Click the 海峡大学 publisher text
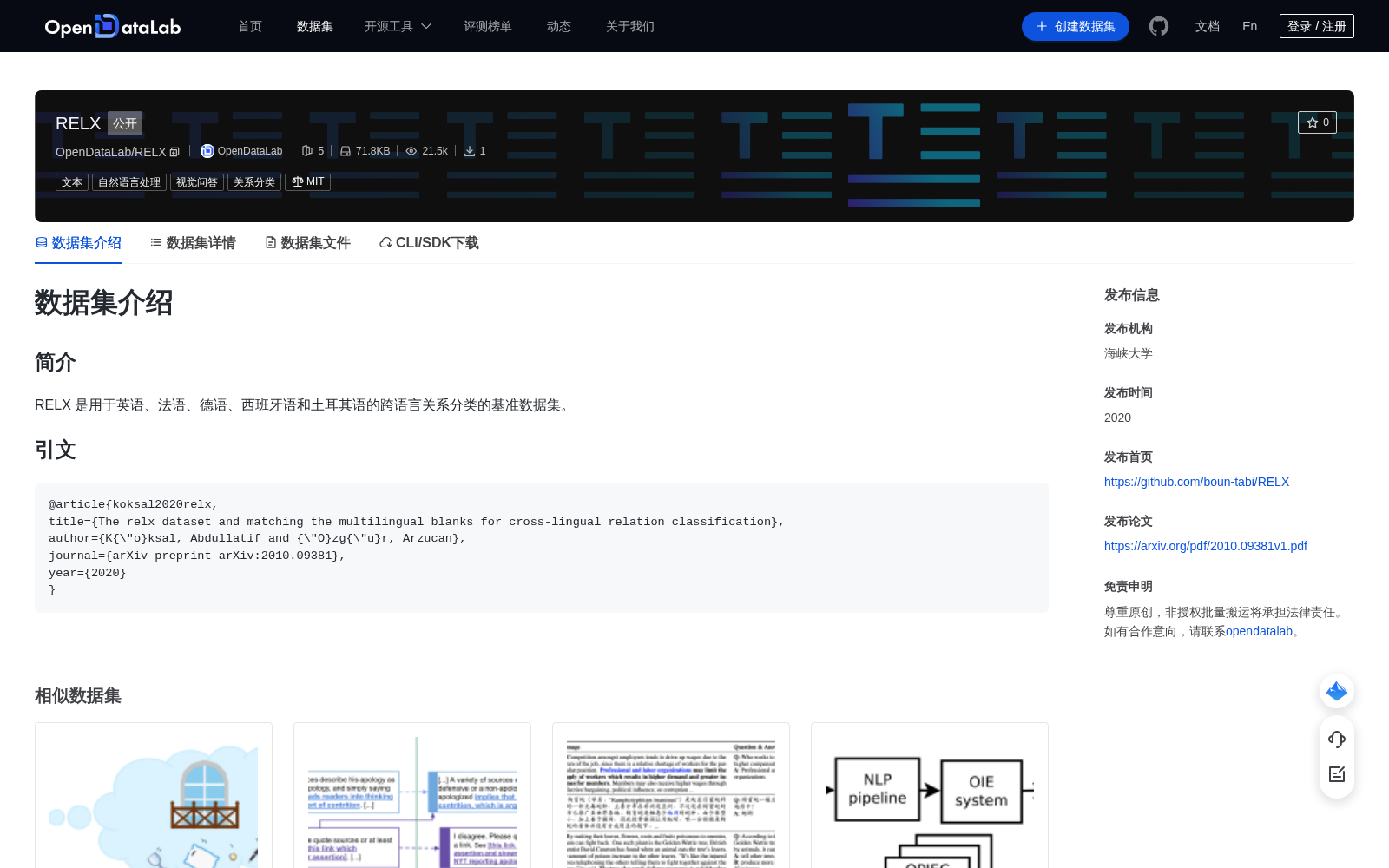 (x=1129, y=353)
